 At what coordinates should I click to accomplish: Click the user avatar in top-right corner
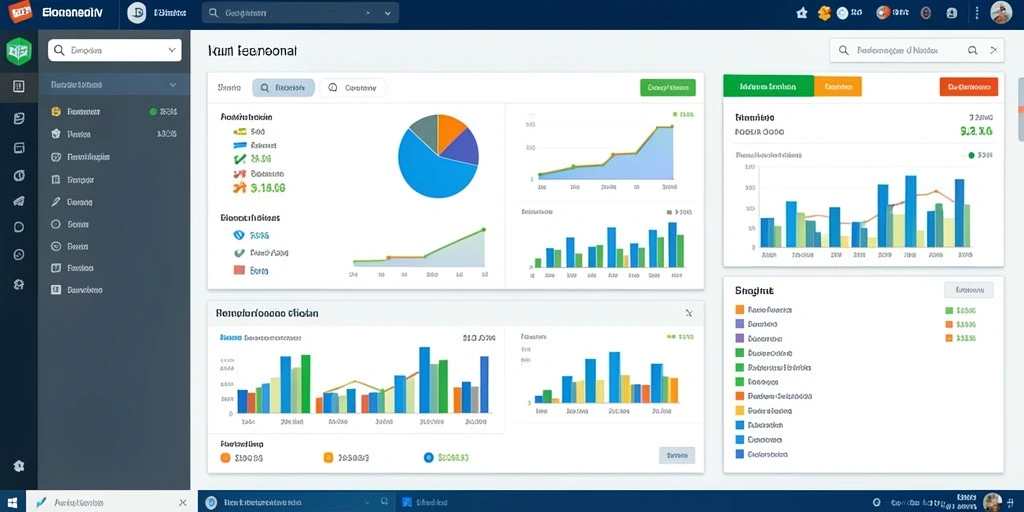[1001, 12]
